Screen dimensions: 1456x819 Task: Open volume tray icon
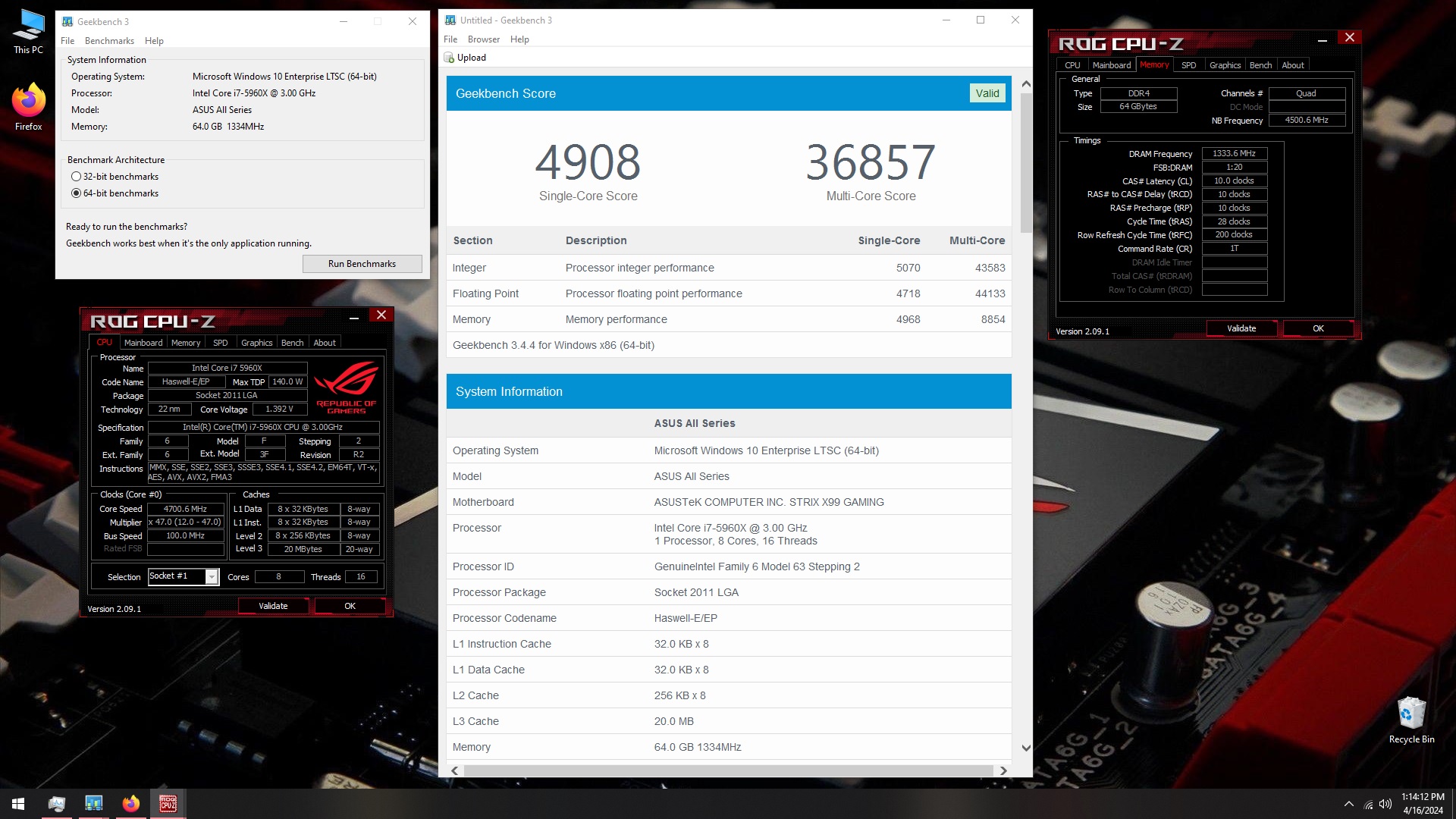[x=1385, y=804]
